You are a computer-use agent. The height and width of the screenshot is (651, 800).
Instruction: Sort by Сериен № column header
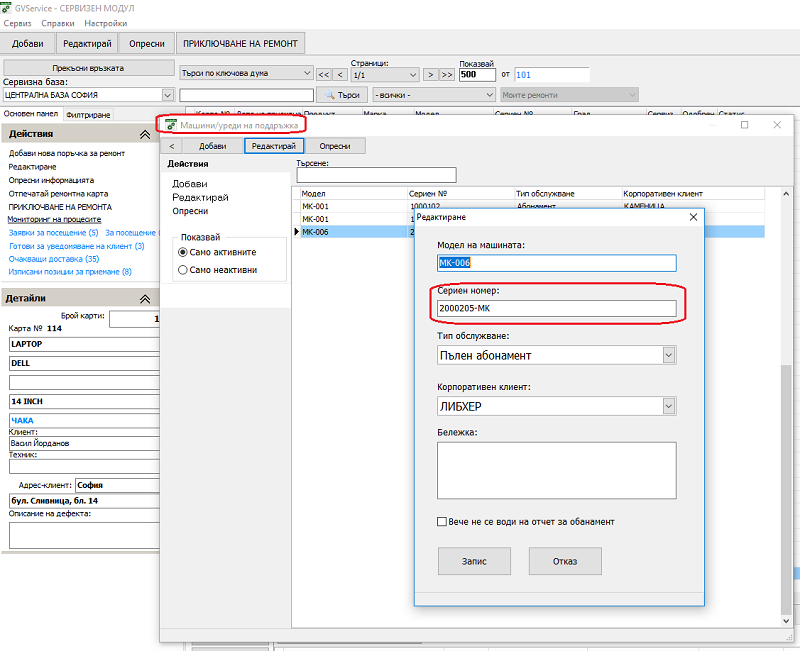click(461, 194)
